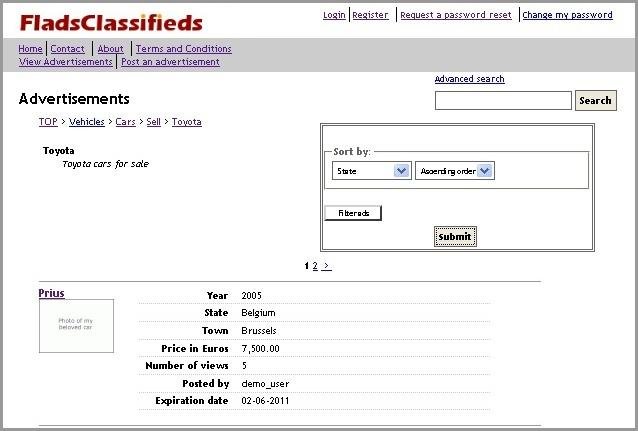
Task: Click the FladsClassifieds logo
Action: [x=111, y=23]
